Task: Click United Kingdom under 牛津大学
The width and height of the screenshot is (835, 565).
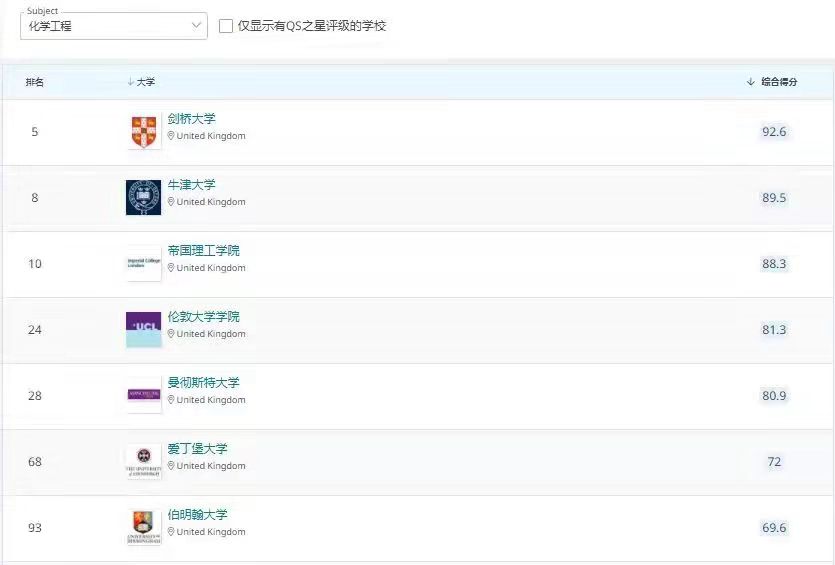Action: (x=211, y=202)
